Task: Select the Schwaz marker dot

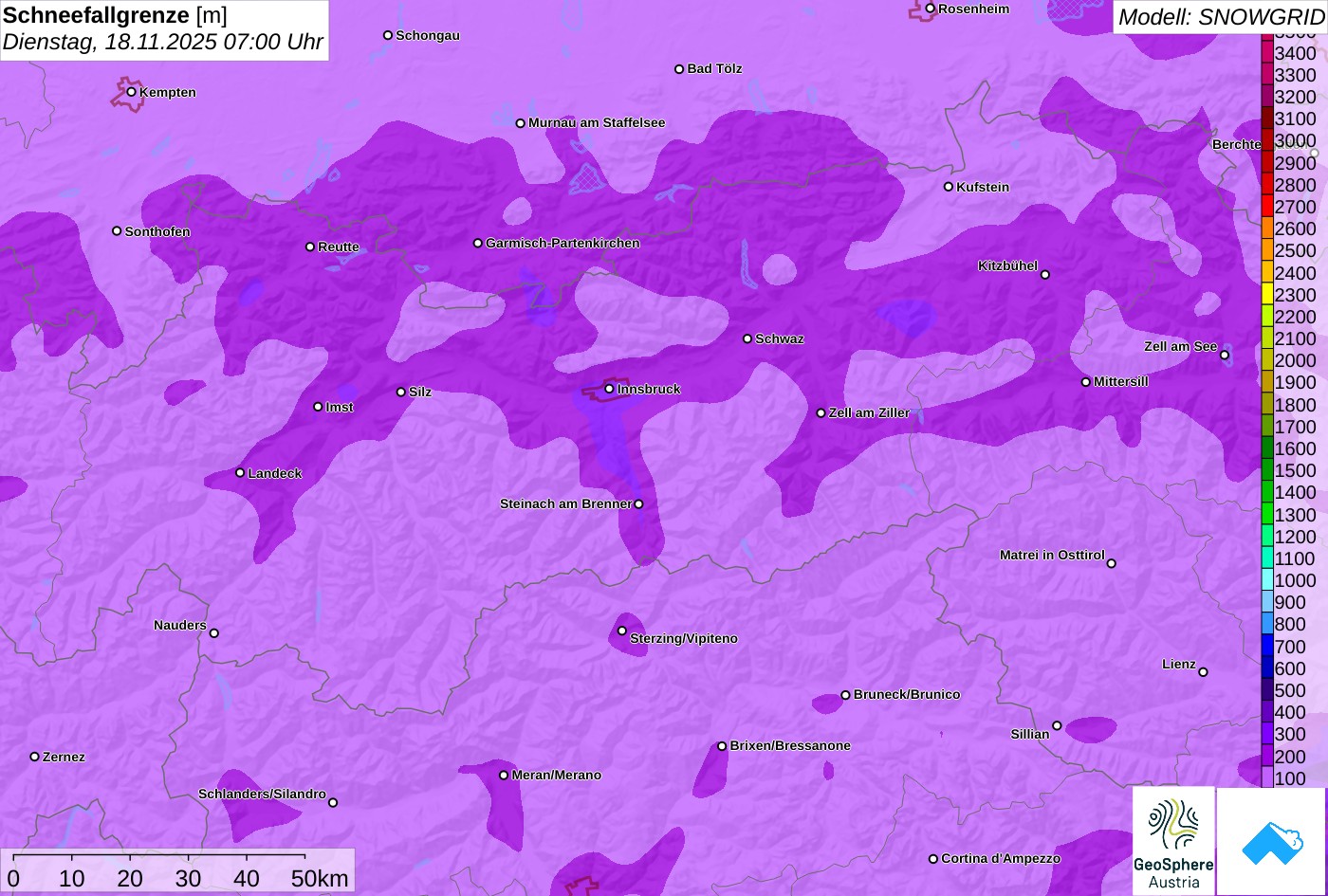Action: pyautogui.click(x=747, y=338)
